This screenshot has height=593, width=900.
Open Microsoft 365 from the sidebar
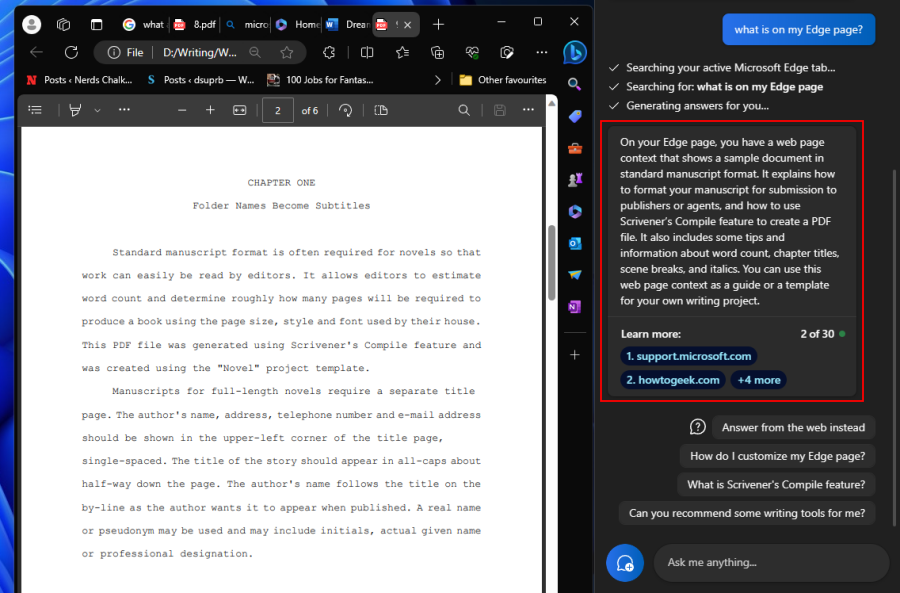[575, 211]
